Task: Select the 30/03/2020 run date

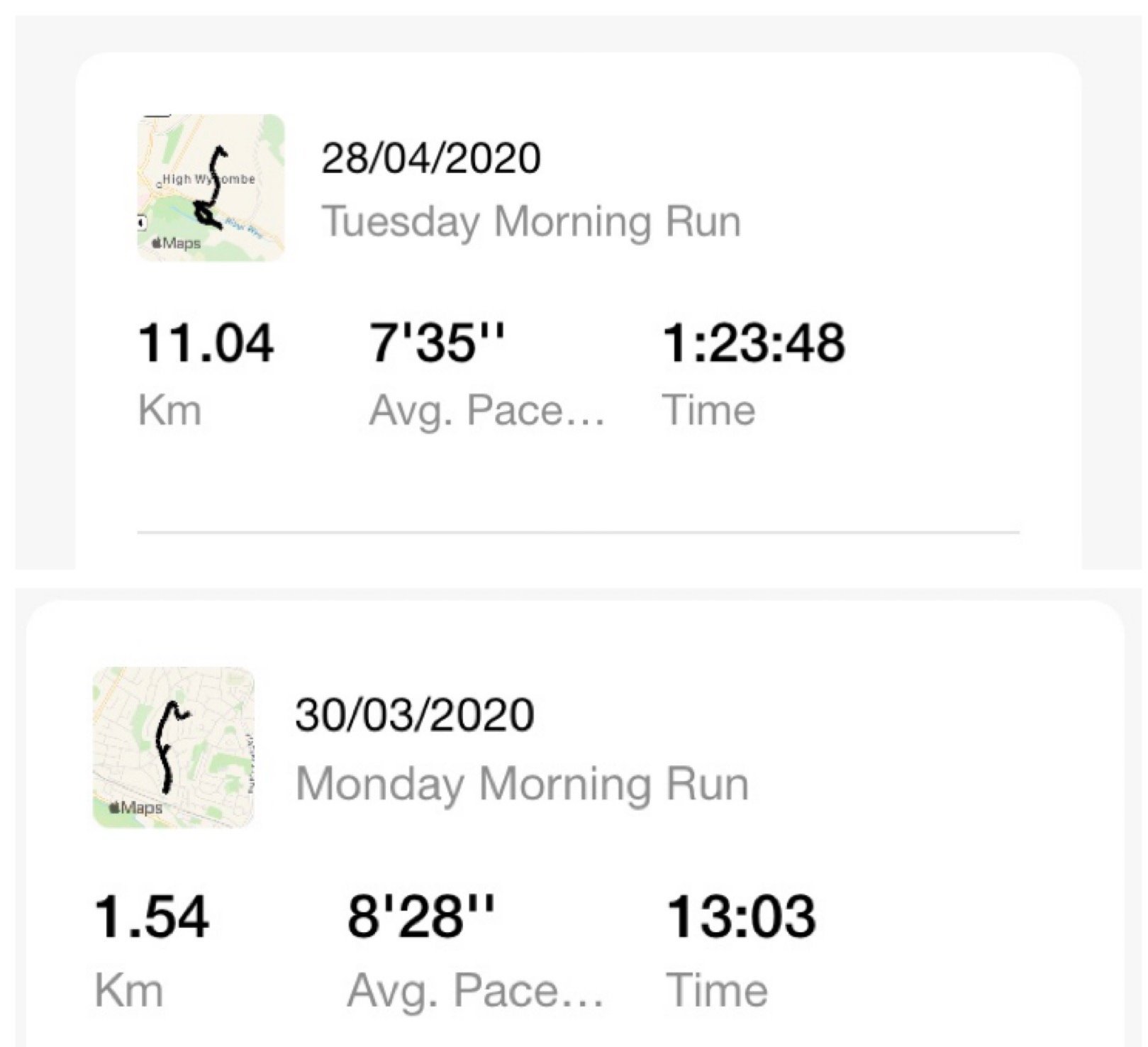Action: click(414, 714)
